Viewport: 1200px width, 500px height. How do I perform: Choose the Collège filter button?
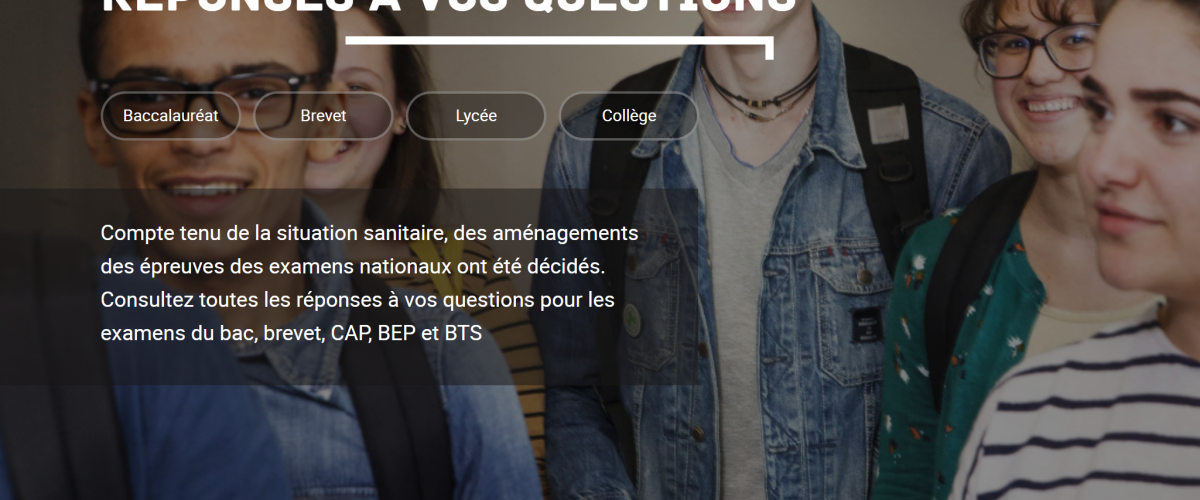[629, 116]
